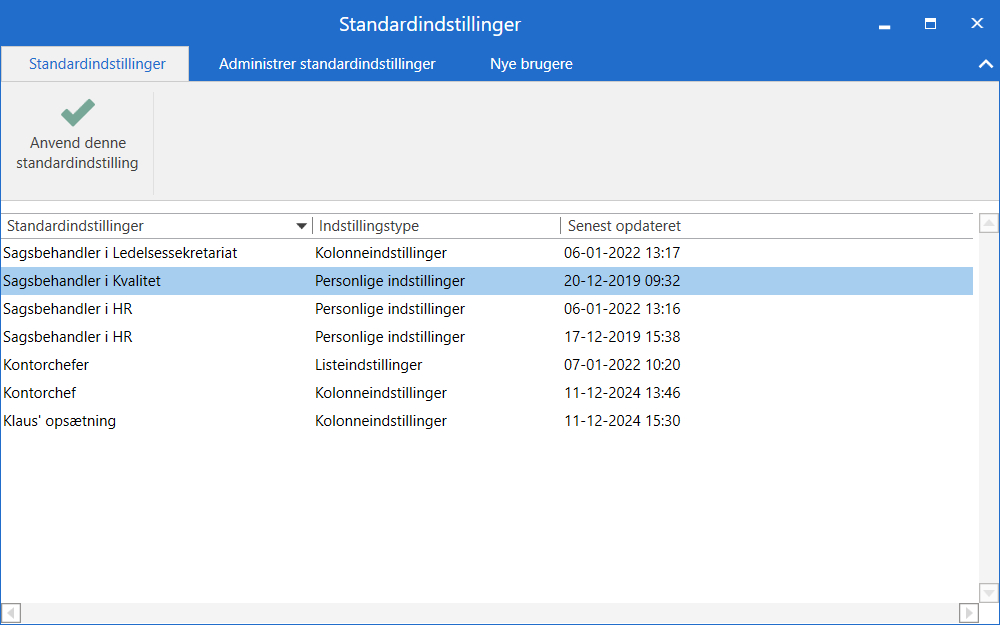Select the Standardindstillinger ribbon tab

(x=96, y=64)
